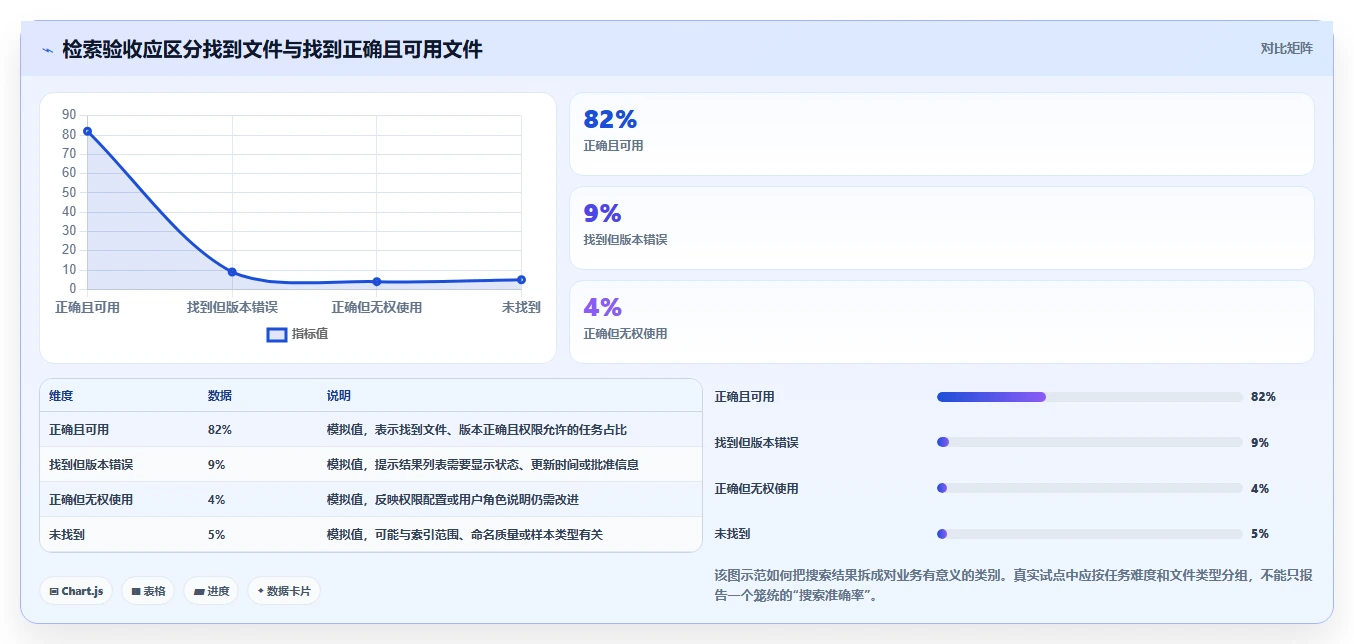
Task: Click description starting 模拟值，反映权限配置
Action: [453, 500]
